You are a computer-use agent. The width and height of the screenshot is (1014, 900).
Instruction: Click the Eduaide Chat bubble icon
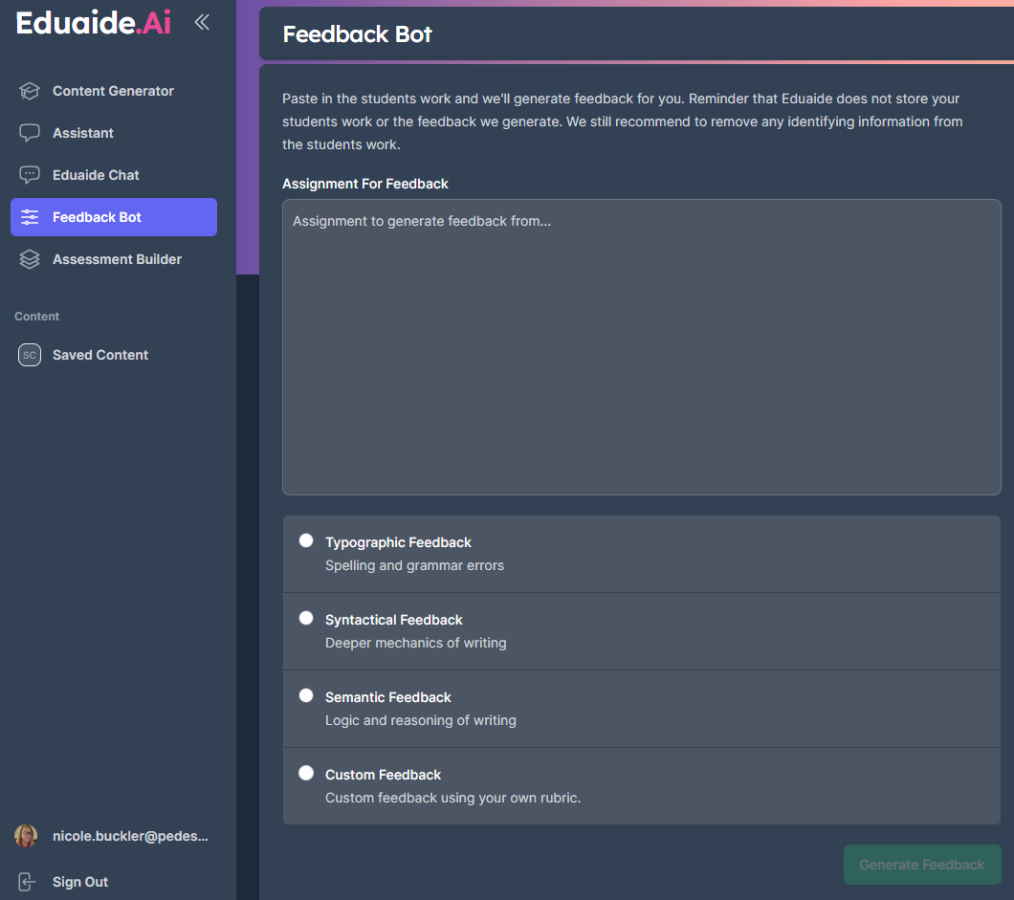(x=29, y=175)
